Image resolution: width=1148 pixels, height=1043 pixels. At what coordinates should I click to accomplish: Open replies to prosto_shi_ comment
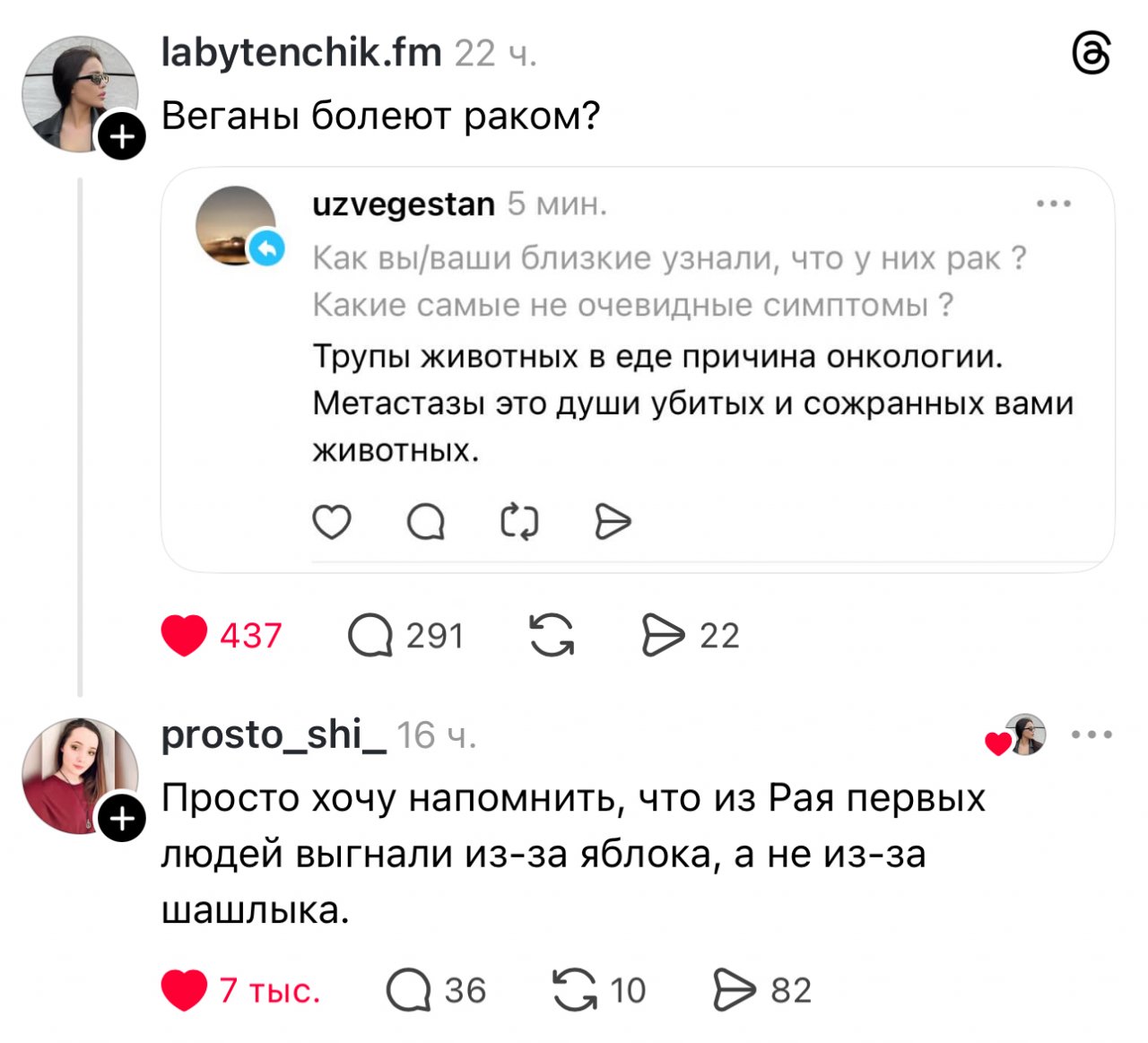click(409, 990)
